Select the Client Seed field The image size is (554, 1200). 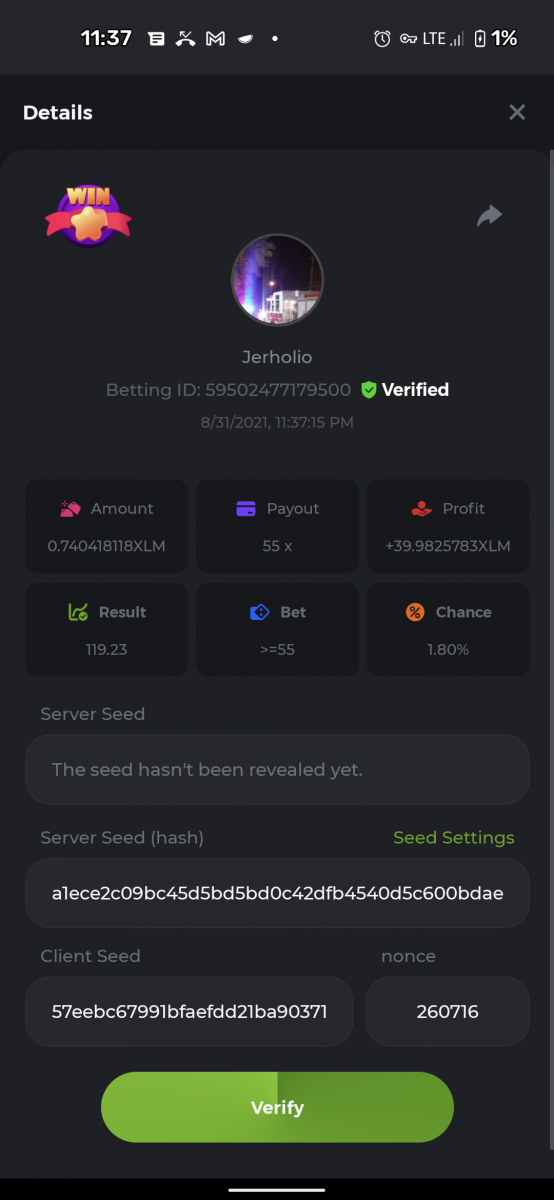tap(189, 1011)
